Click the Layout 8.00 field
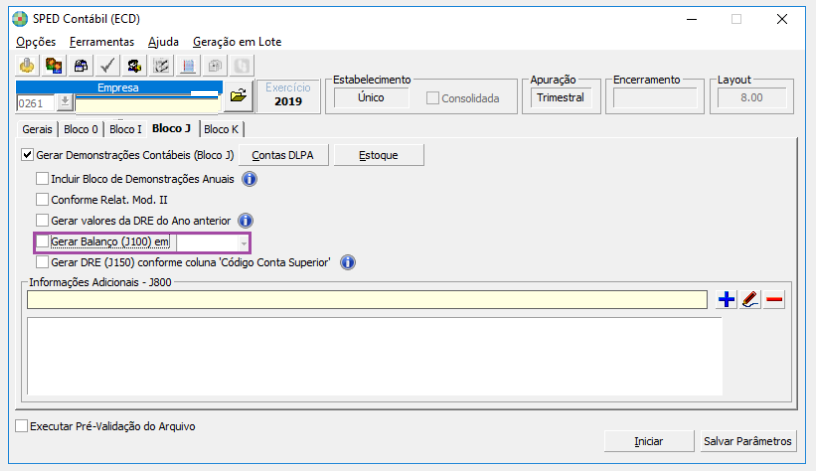816x471 pixels. pos(751,98)
